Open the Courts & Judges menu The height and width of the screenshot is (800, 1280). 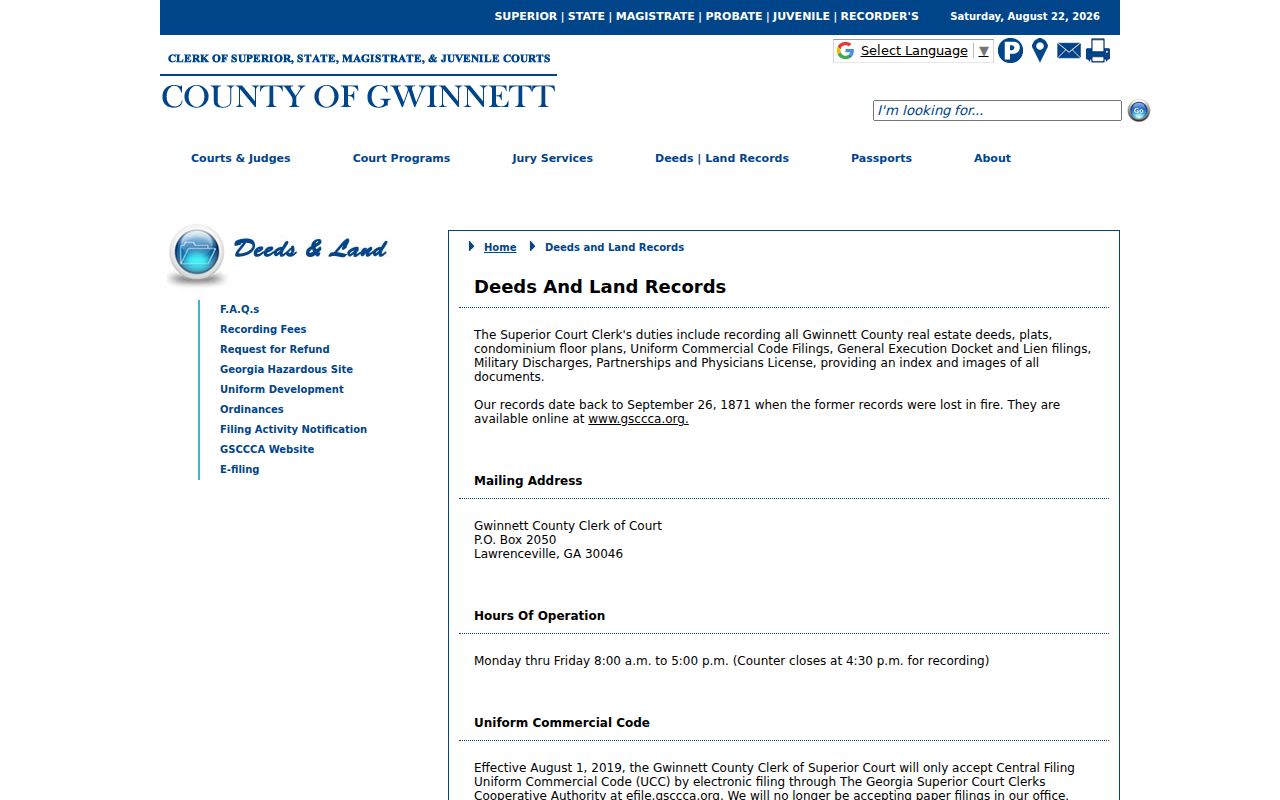pyautogui.click(x=241, y=158)
